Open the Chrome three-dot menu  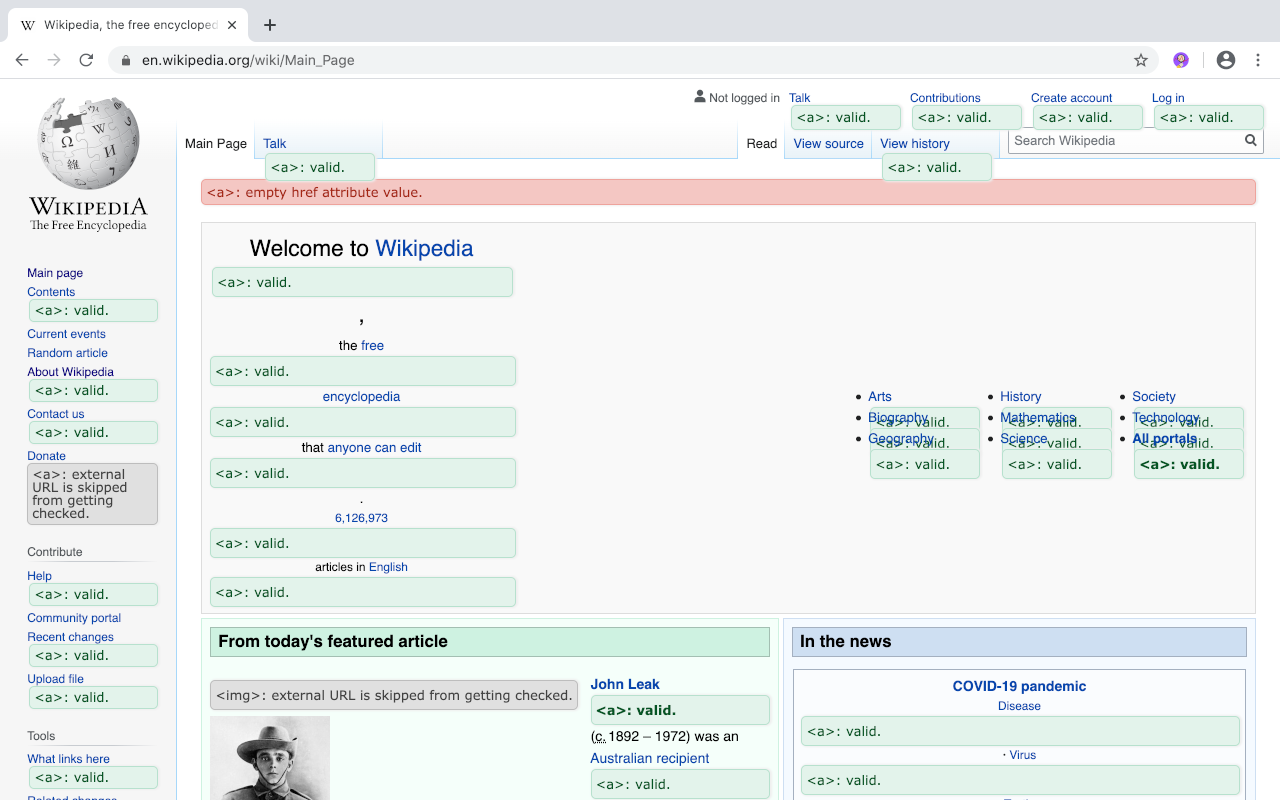(x=1258, y=60)
